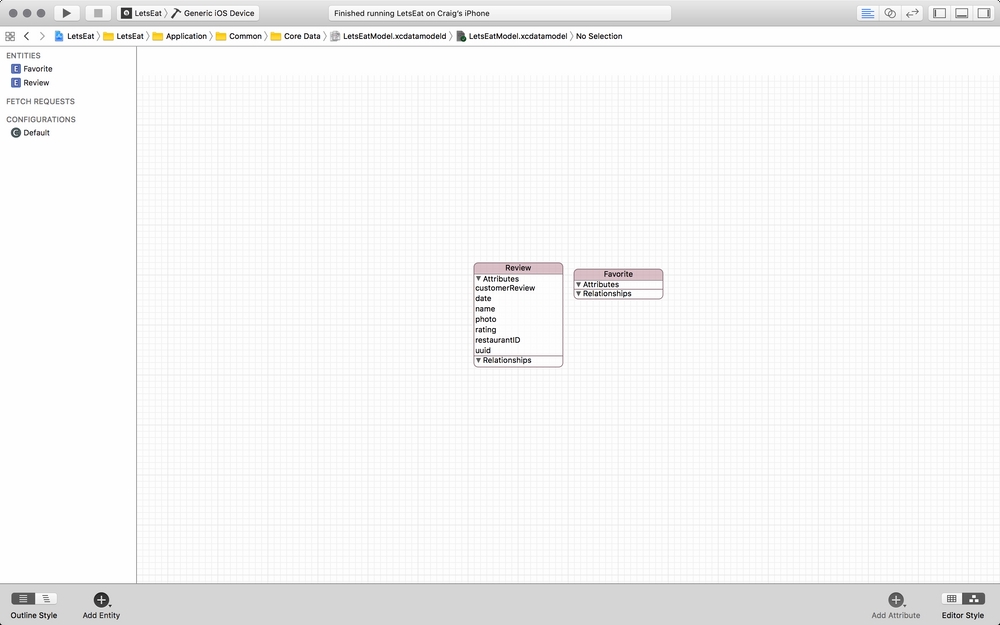Run the LetsEat project

[x=66, y=13]
